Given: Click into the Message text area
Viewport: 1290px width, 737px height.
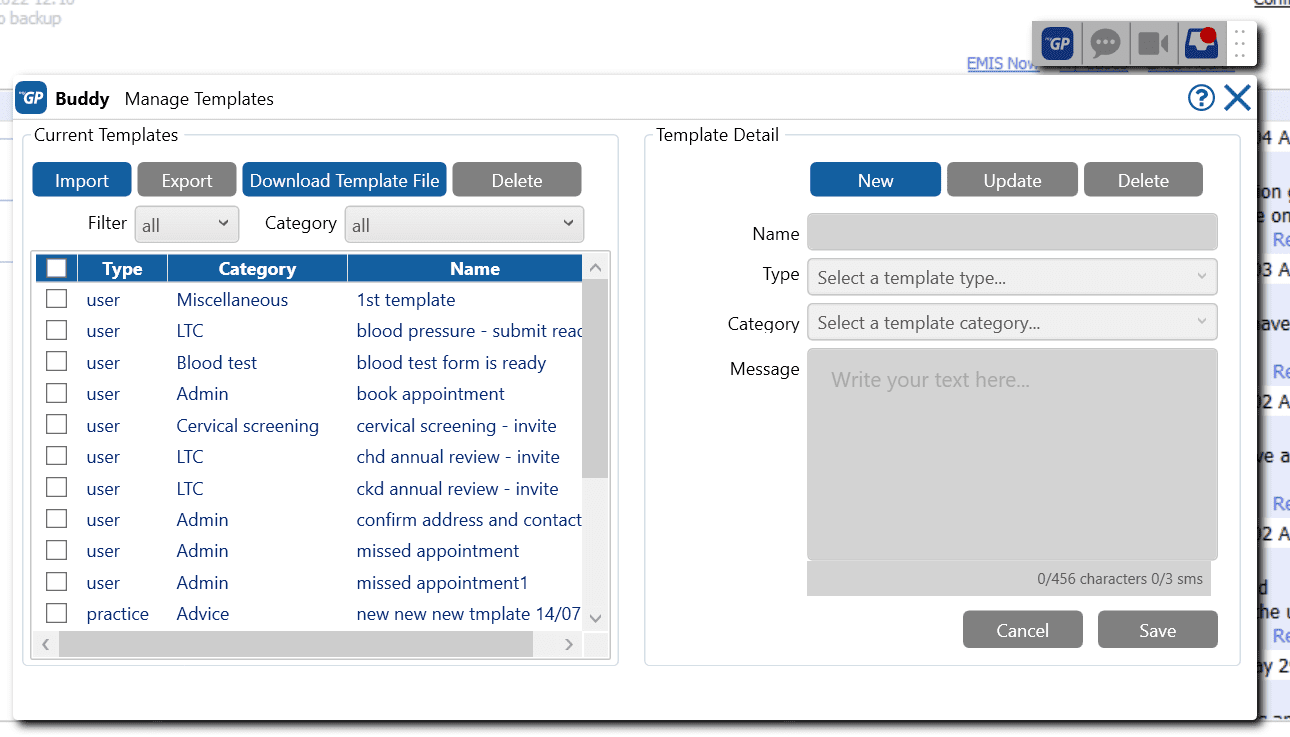Looking at the screenshot, I should (1012, 454).
